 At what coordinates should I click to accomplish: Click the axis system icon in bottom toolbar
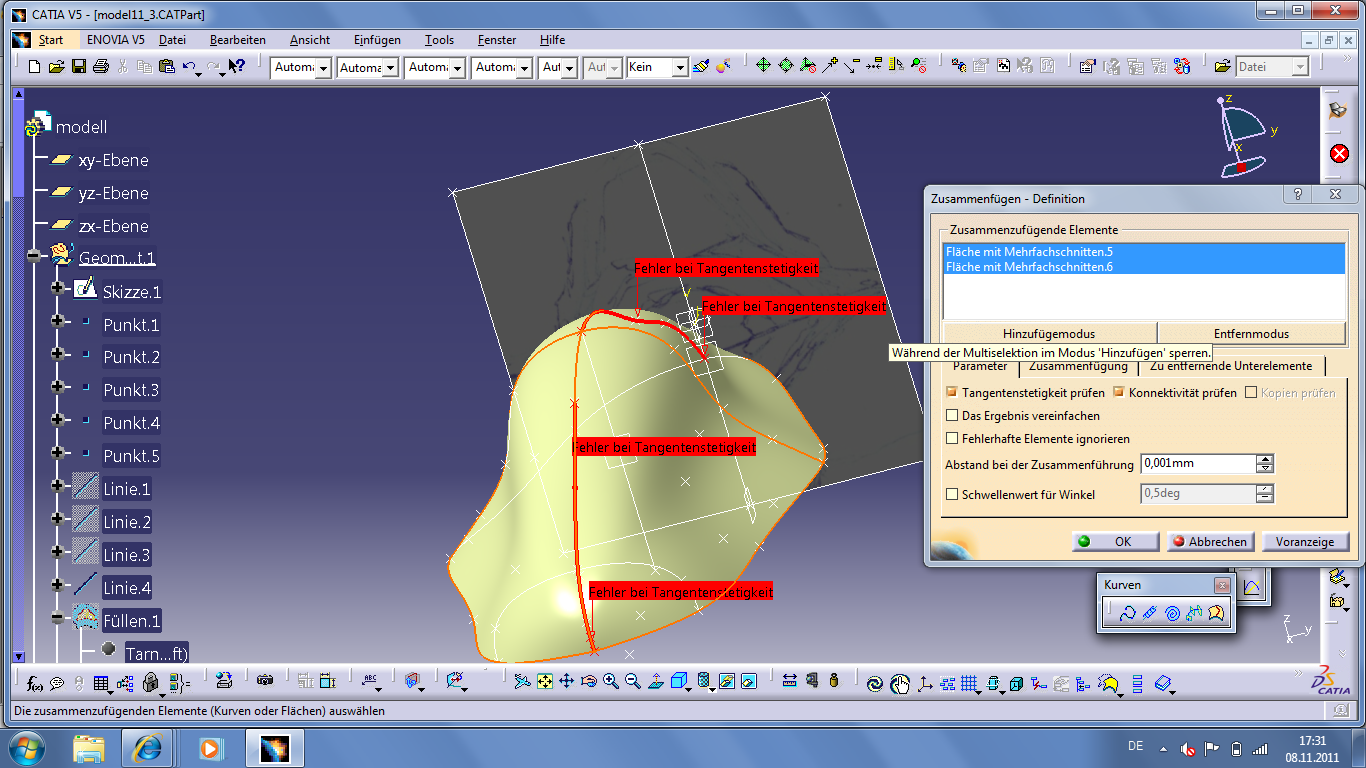coord(924,684)
